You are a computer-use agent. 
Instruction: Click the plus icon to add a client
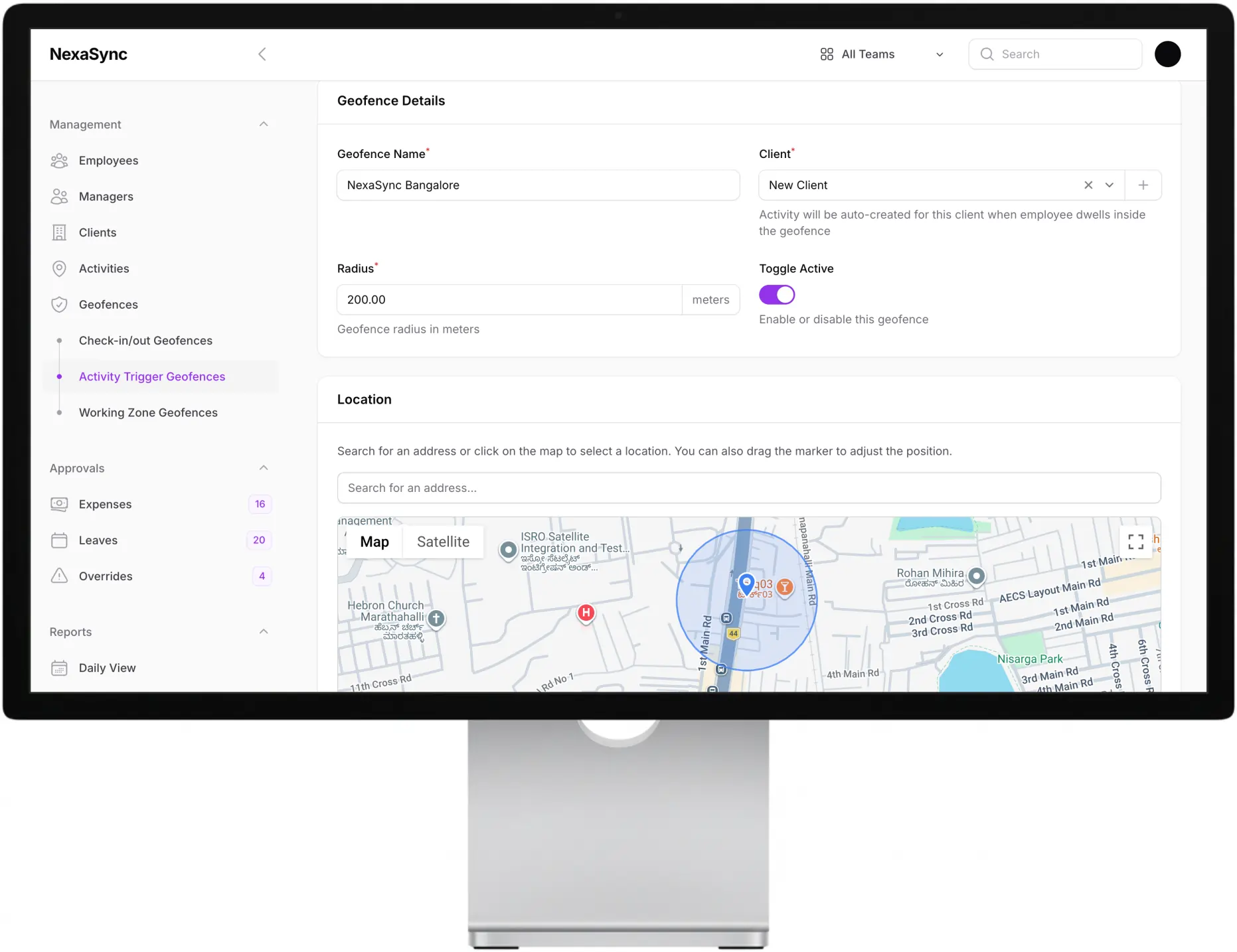pos(1143,185)
